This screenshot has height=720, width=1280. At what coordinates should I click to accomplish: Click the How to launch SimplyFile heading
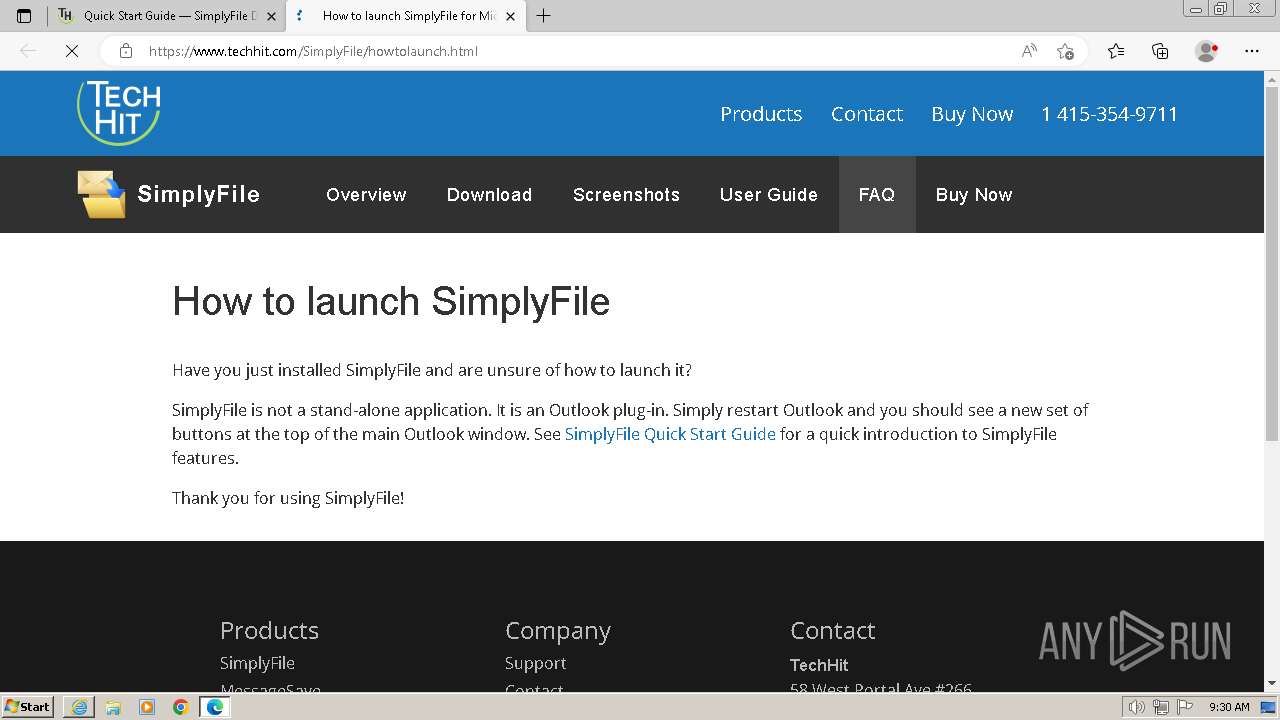point(391,301)
